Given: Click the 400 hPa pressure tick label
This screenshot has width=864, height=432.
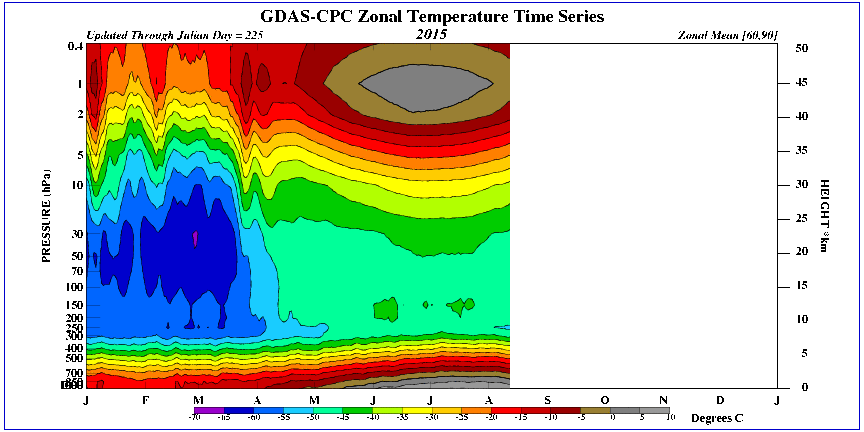Looking at the screenshot, I should pyautogui.click(x=75, y=348).
